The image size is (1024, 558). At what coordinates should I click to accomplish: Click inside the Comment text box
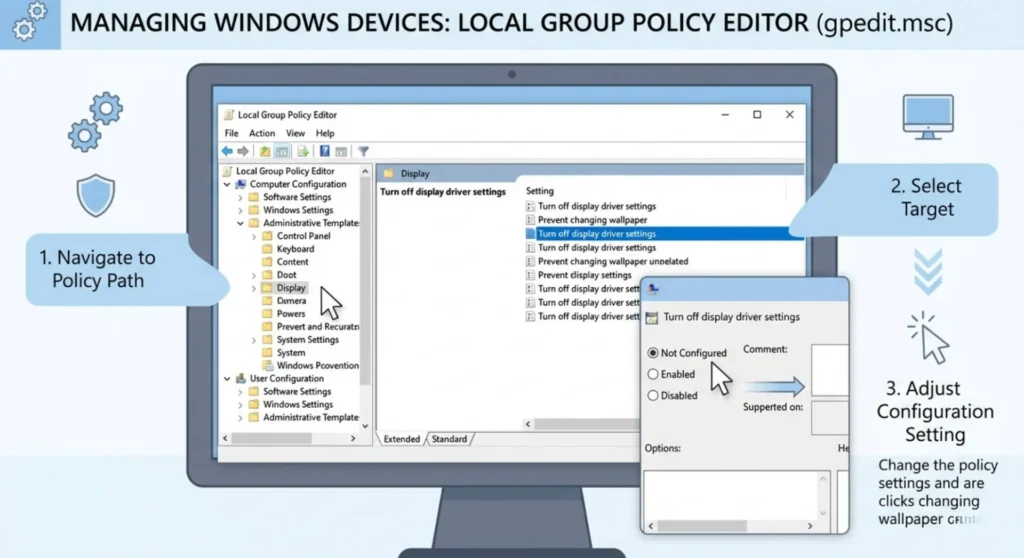830,370
